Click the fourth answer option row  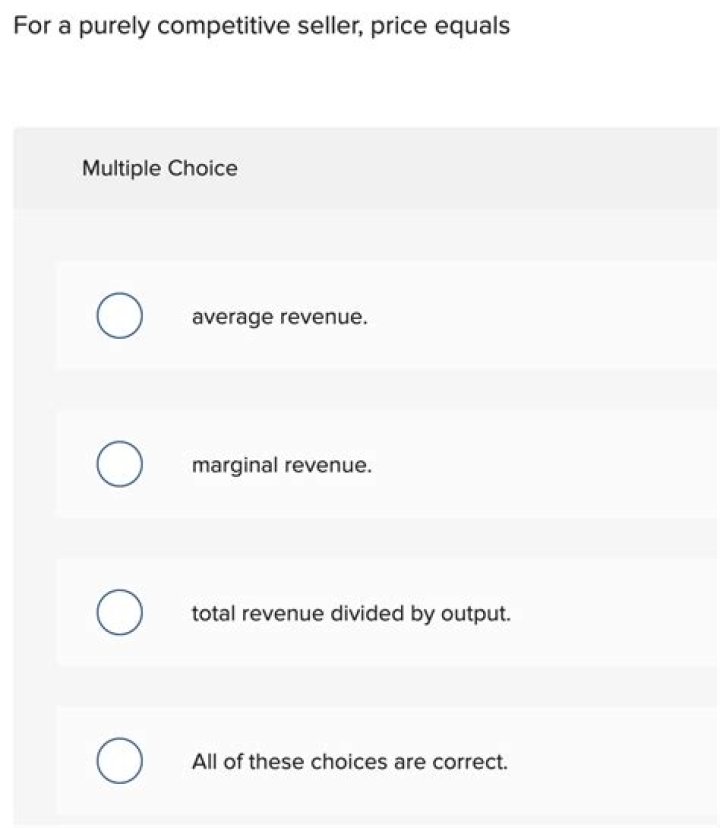380,760
